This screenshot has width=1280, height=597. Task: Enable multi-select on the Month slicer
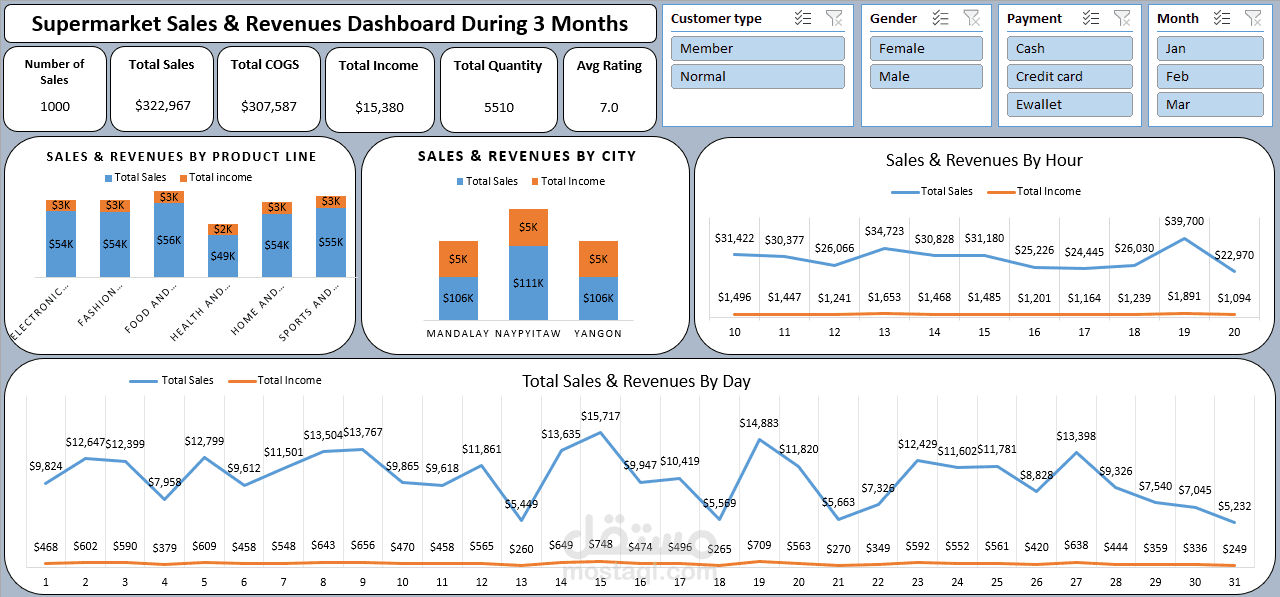pyautogui.click(x=1221, y=17)
